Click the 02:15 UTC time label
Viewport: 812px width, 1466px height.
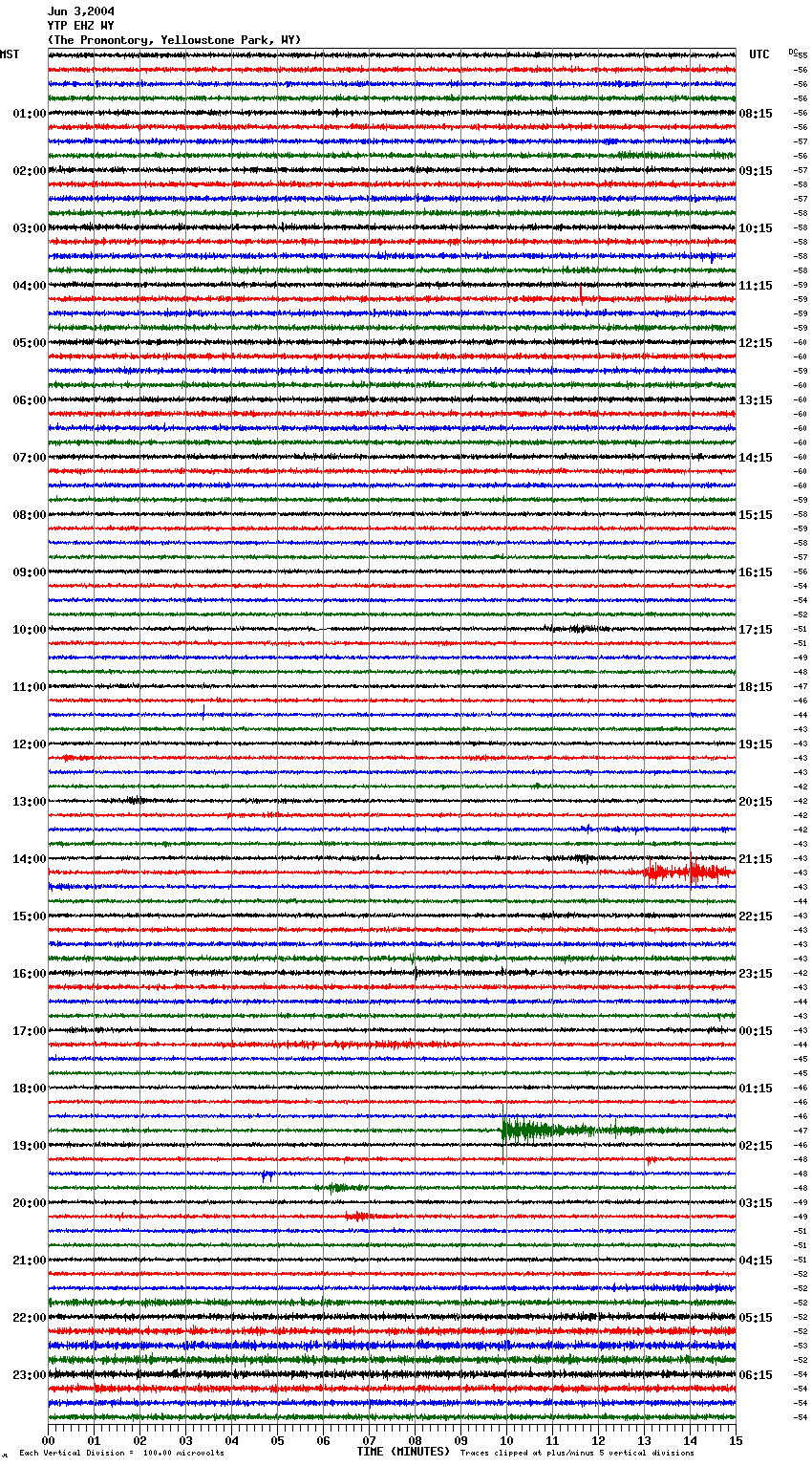(x=756, y=1146)
